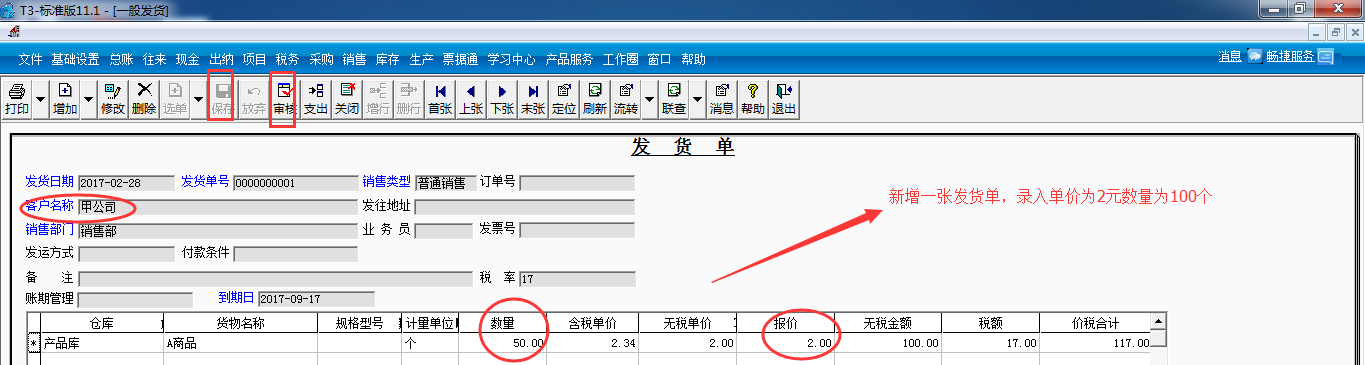This screenshot has width=1365, height=365.
Task: Open the 基础设置 menu
Action: tap(75, 59)
